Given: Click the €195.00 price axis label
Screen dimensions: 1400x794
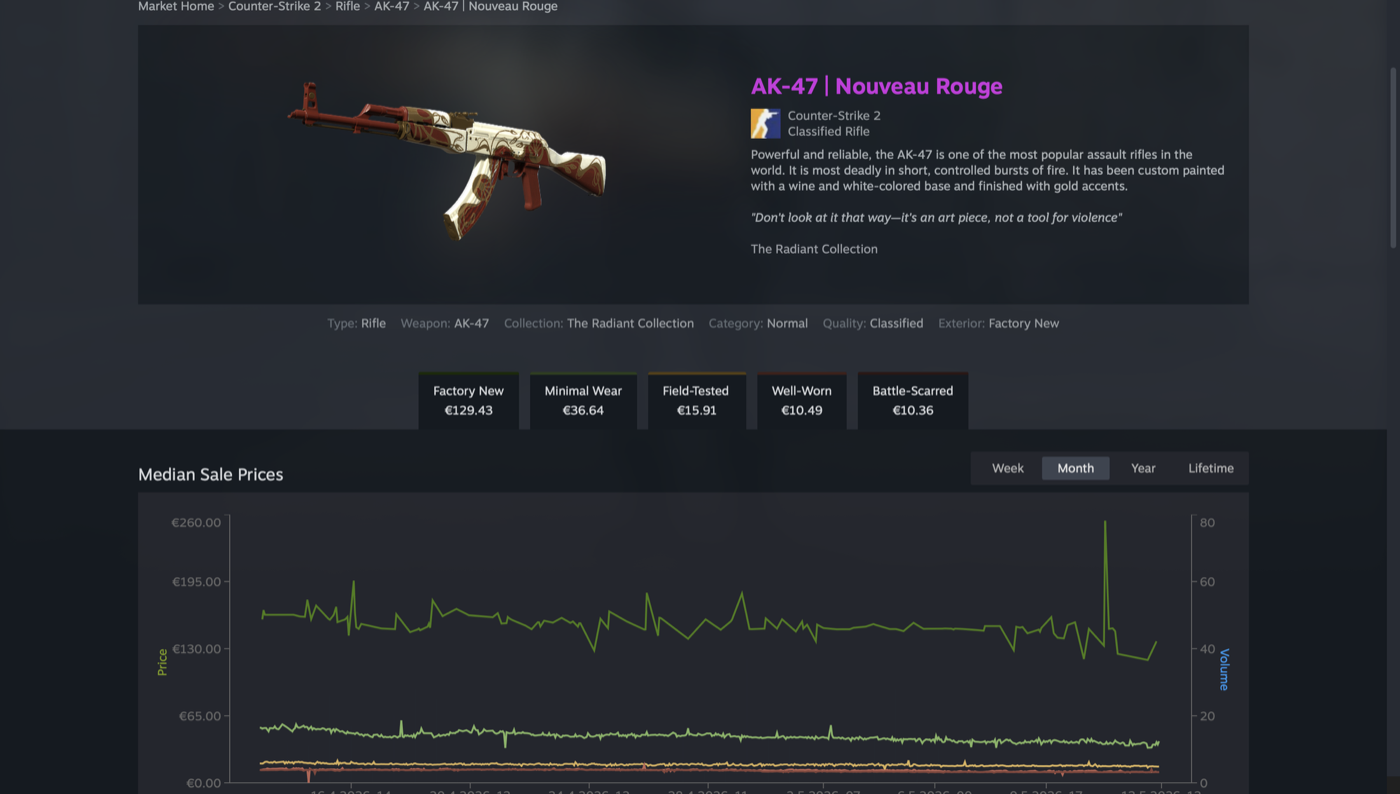Looking at the screenshot, I should point(196,582).
